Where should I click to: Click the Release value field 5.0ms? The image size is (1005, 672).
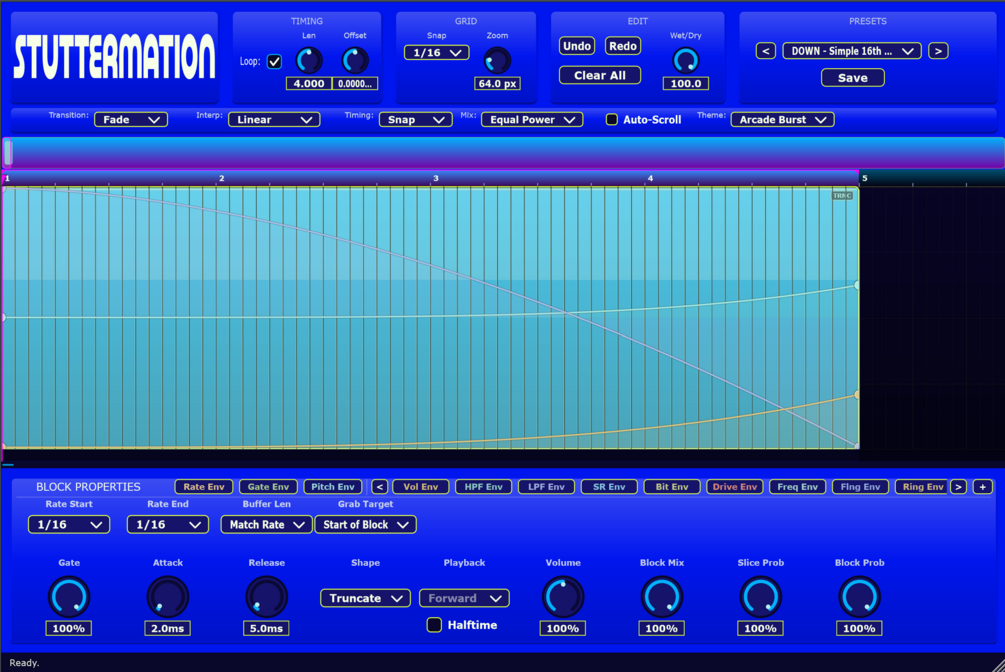tap(266, 628)
